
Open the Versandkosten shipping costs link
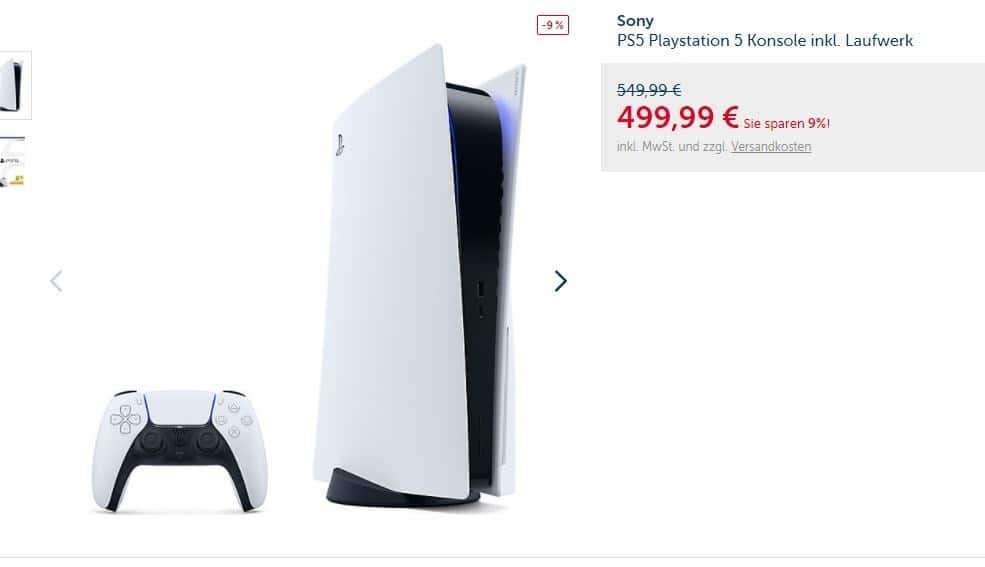(771, 146)
